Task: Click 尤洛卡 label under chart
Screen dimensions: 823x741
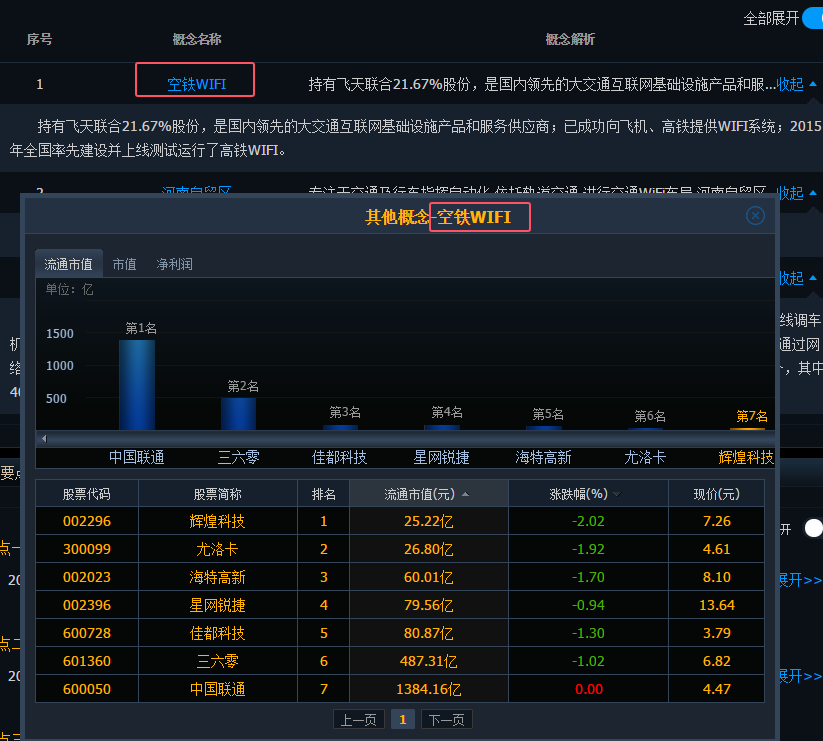Action: 645,457
